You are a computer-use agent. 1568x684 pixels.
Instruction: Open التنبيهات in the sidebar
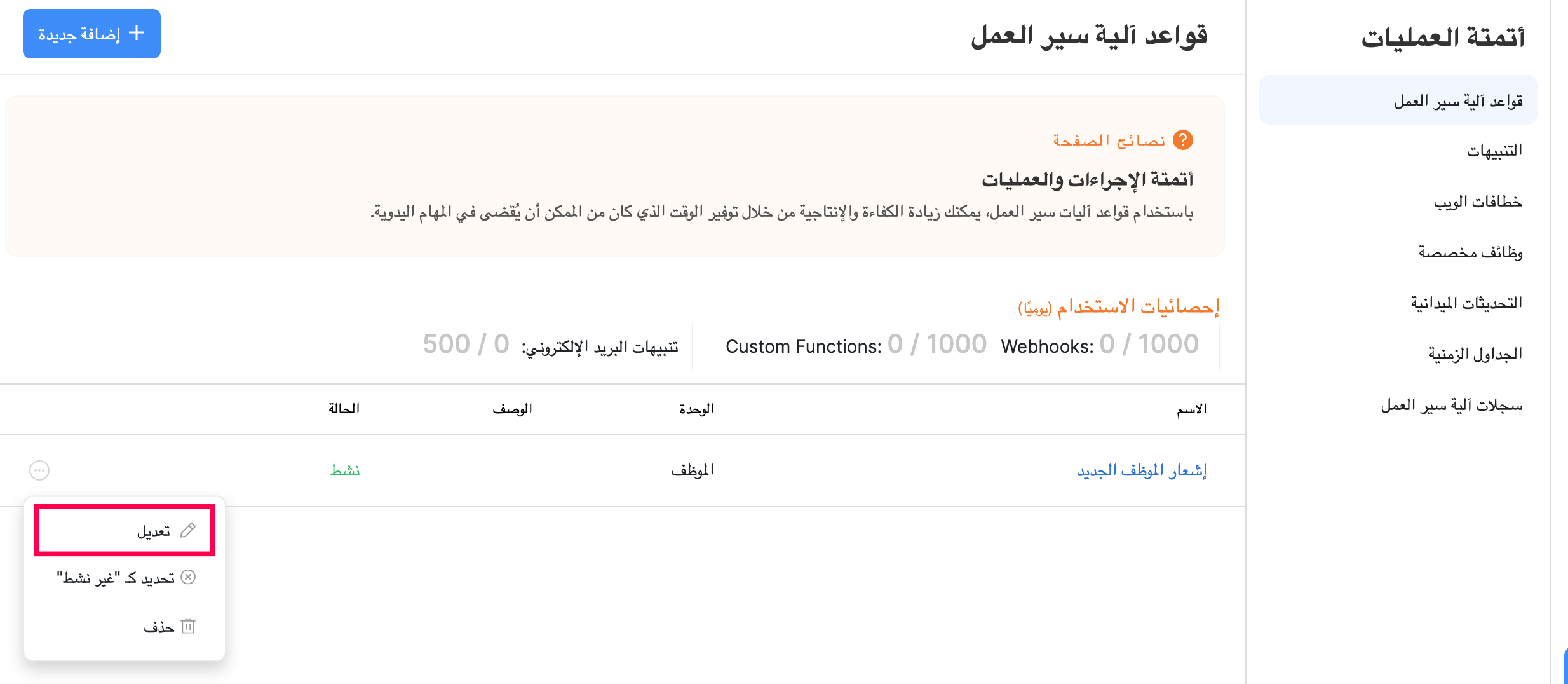click(x=1494, y=151)
